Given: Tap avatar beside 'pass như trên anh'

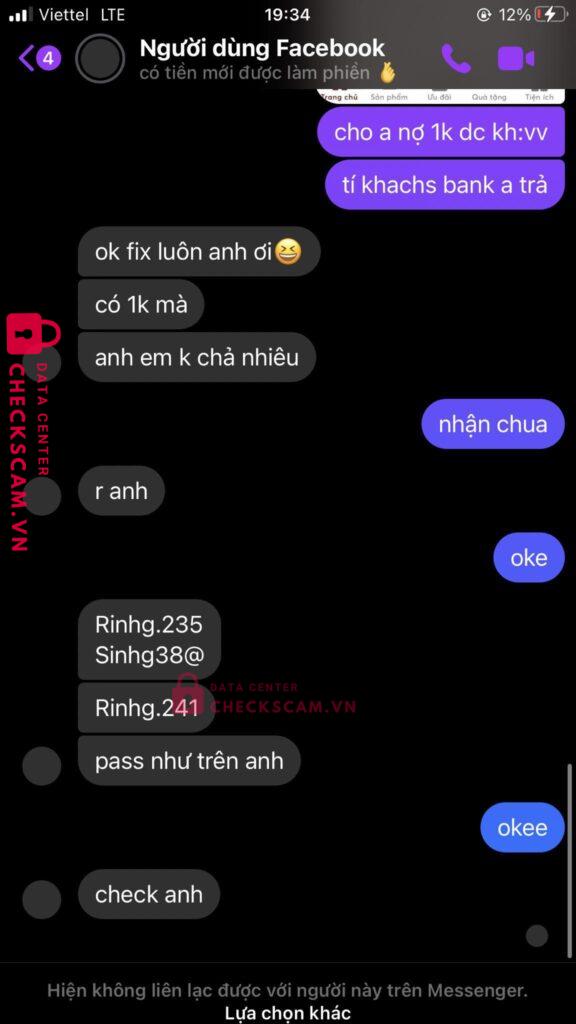Looking at the screenshot, I should [x=42, y=765].
